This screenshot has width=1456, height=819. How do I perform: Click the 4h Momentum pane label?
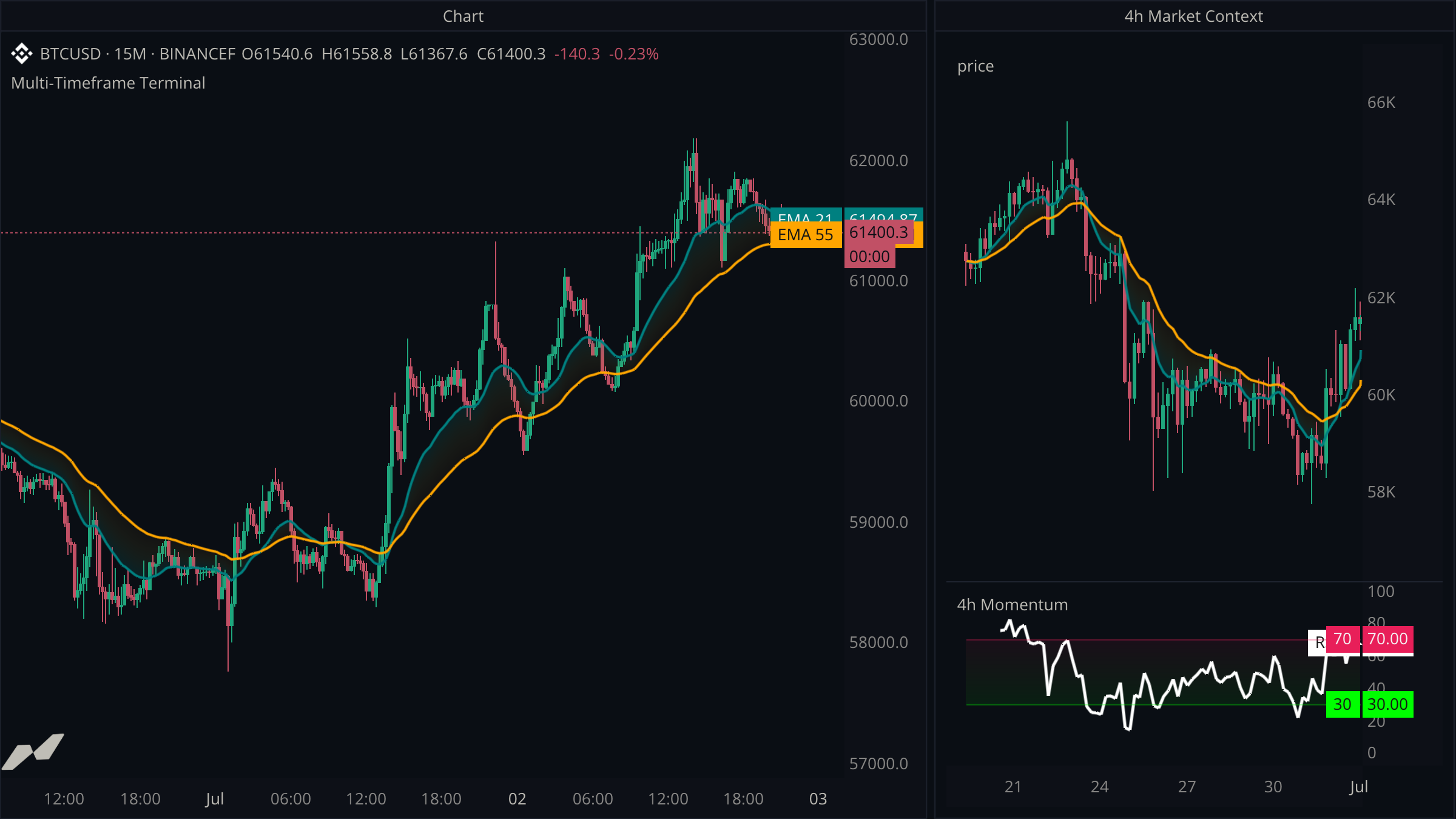click(x=1012, y=605)
